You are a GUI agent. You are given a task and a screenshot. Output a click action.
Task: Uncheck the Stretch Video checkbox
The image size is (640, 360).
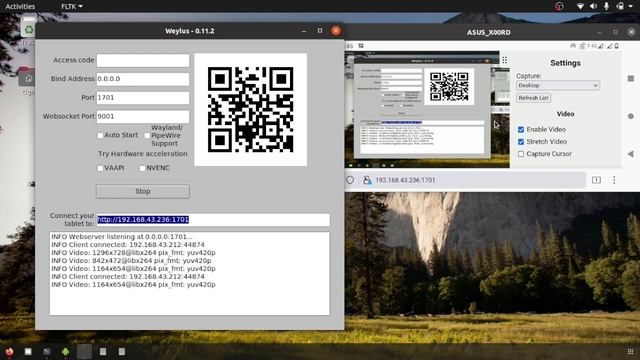pyautogui.click(x=521, y=142)
